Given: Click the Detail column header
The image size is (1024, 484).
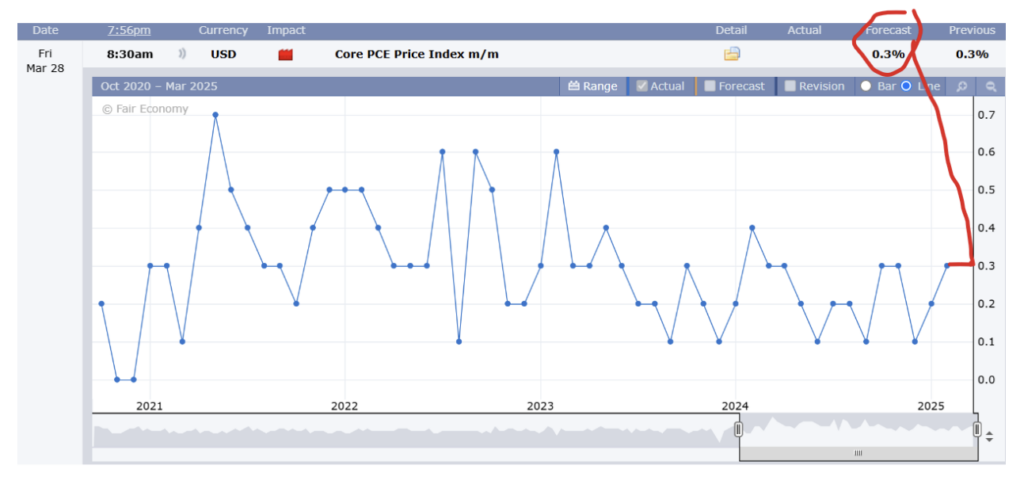Looking at the screenshot, I should tap(731, 30).
